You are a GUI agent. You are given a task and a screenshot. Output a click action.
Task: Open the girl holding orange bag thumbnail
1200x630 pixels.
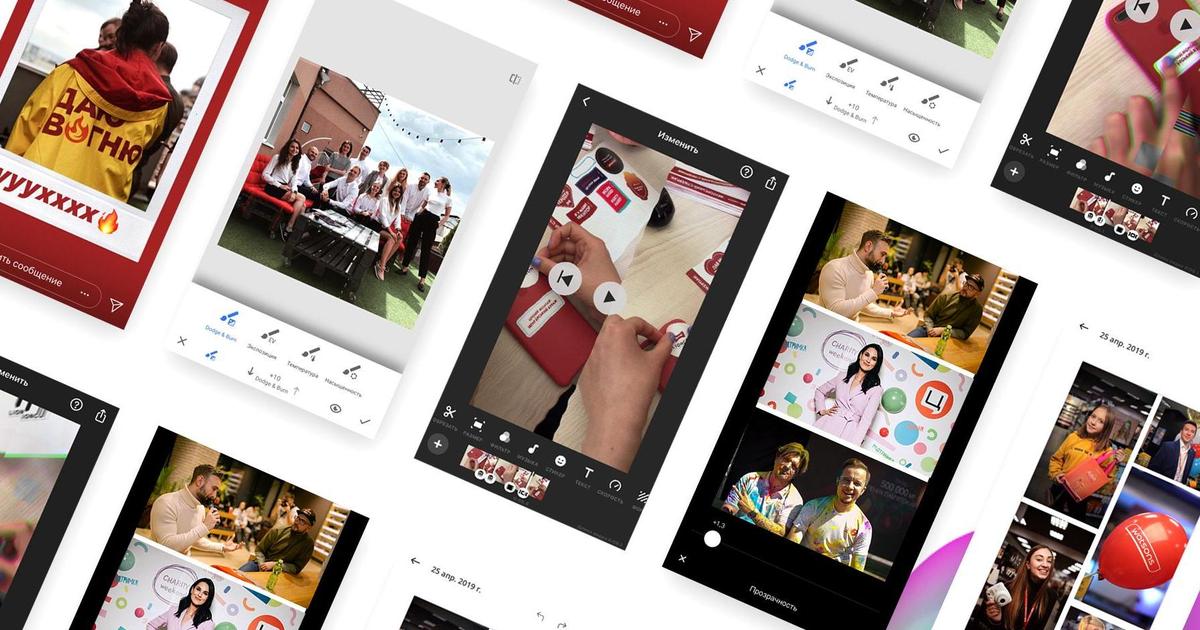(1090, 443)
